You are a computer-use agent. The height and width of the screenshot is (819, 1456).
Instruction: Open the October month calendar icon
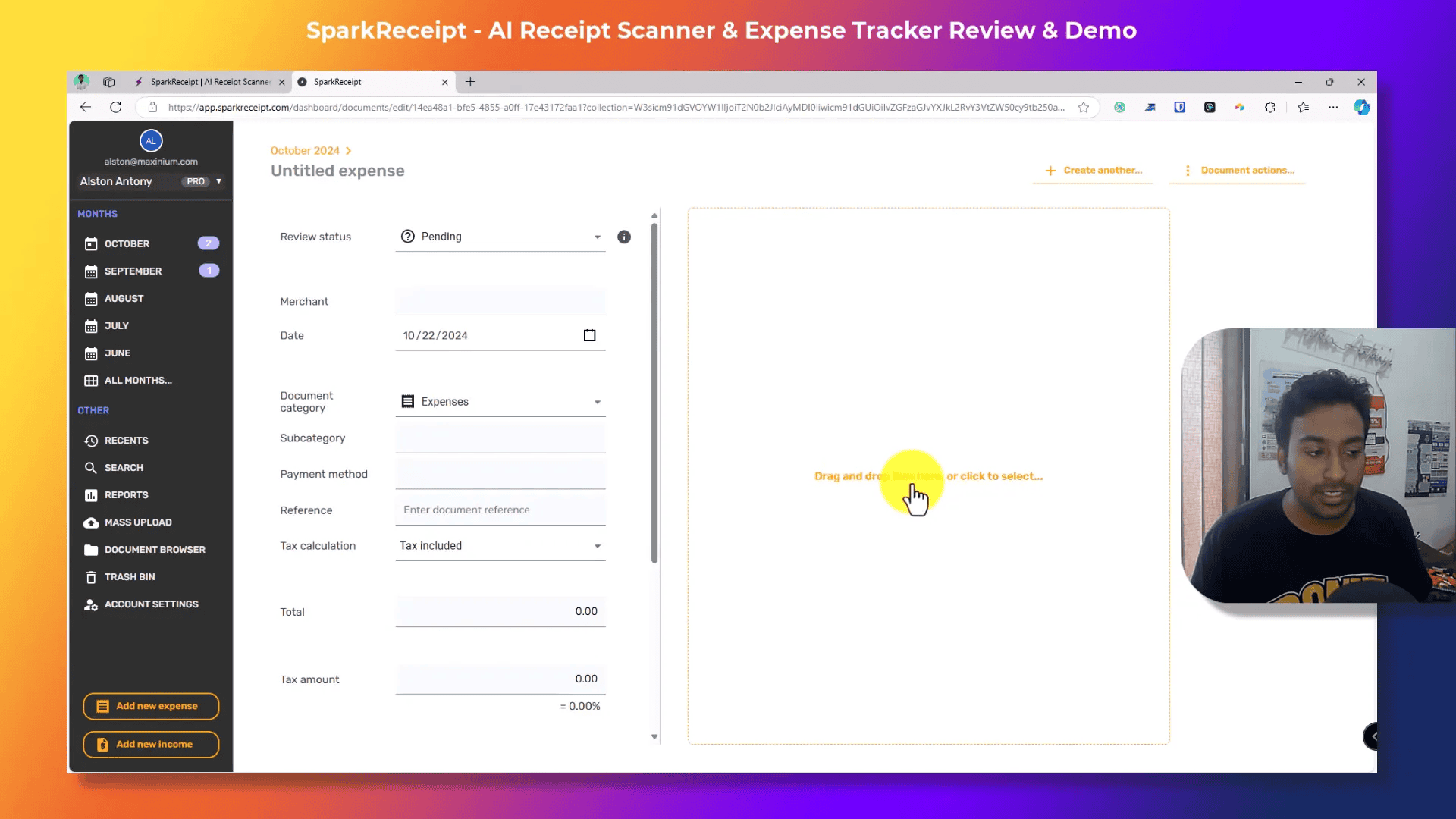(x=91, y=243)
